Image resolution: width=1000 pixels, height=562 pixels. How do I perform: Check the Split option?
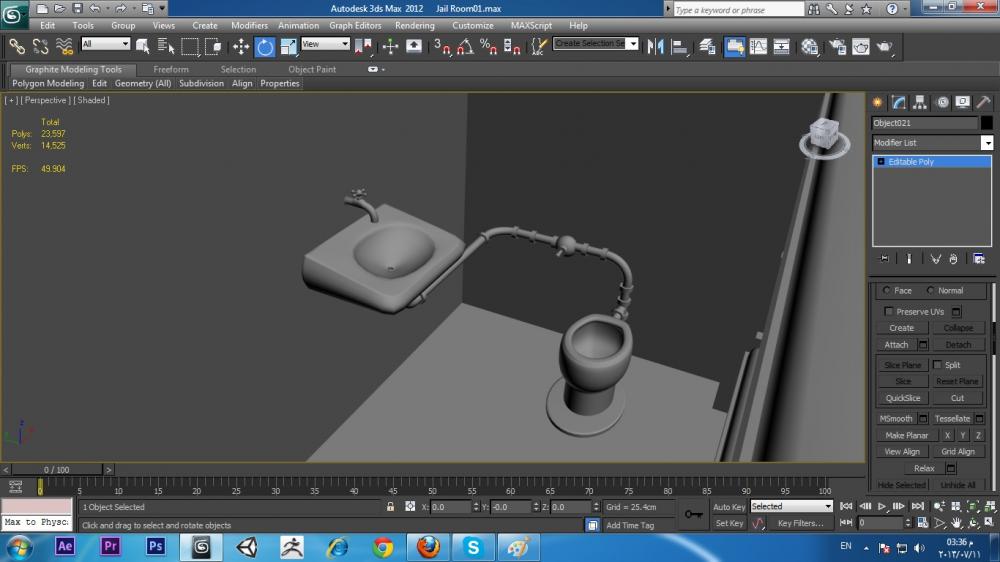(x=937, y=365)
